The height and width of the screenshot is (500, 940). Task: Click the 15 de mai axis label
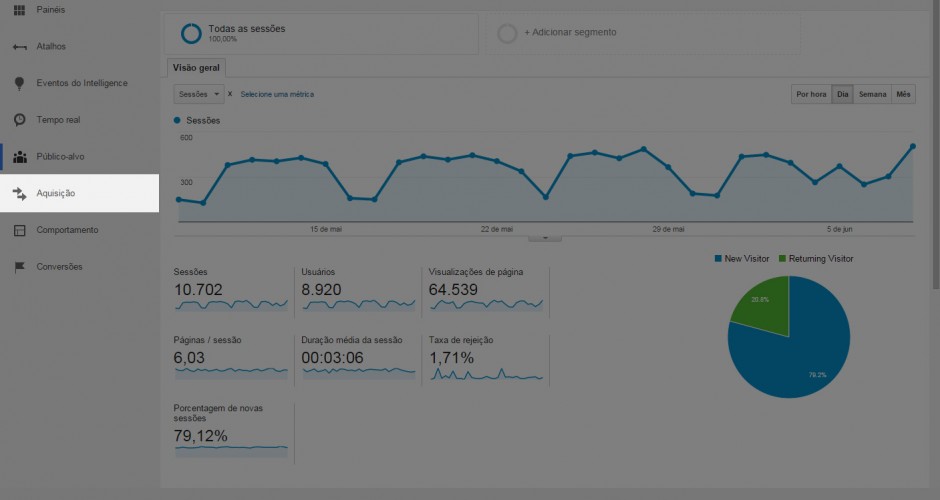(326, 229)
